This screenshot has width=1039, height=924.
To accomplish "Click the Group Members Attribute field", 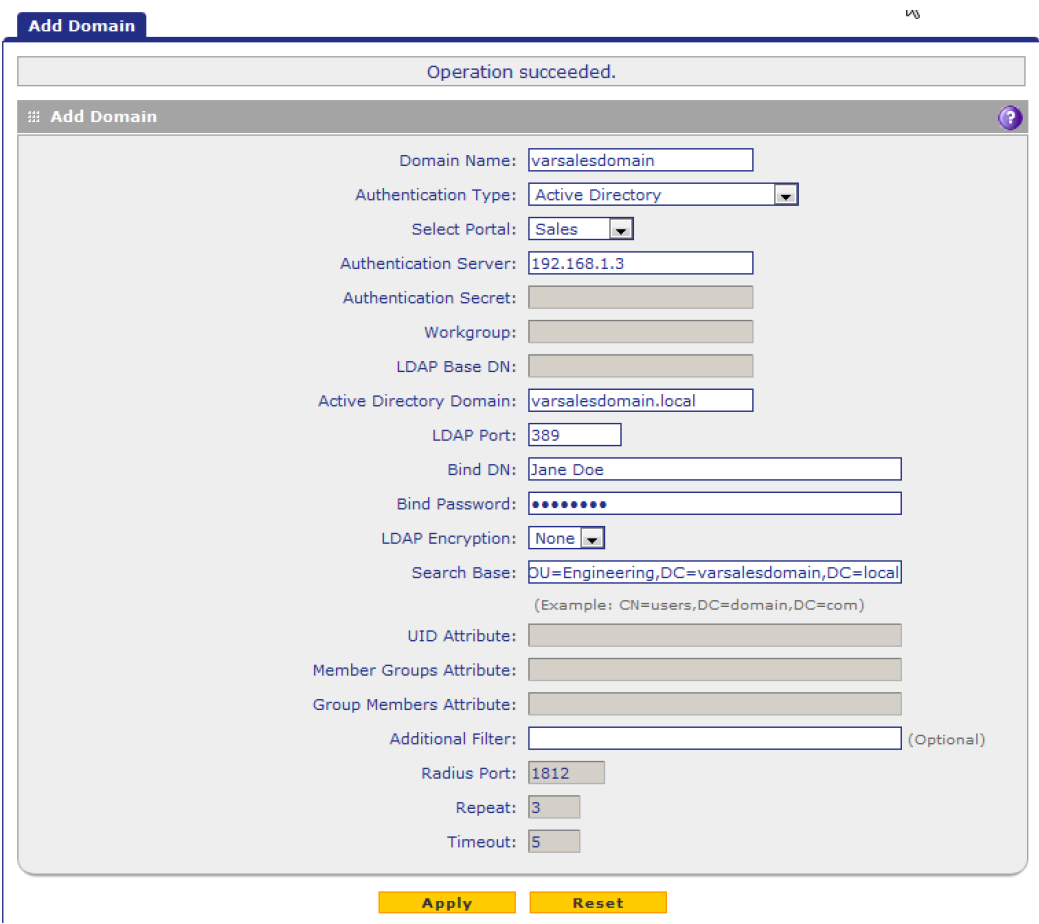I will (714, 704).
